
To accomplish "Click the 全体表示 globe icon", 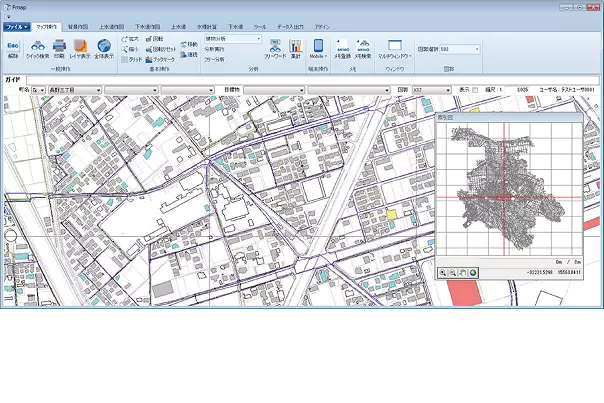I will pyautogui.click(x=104, y=48).
